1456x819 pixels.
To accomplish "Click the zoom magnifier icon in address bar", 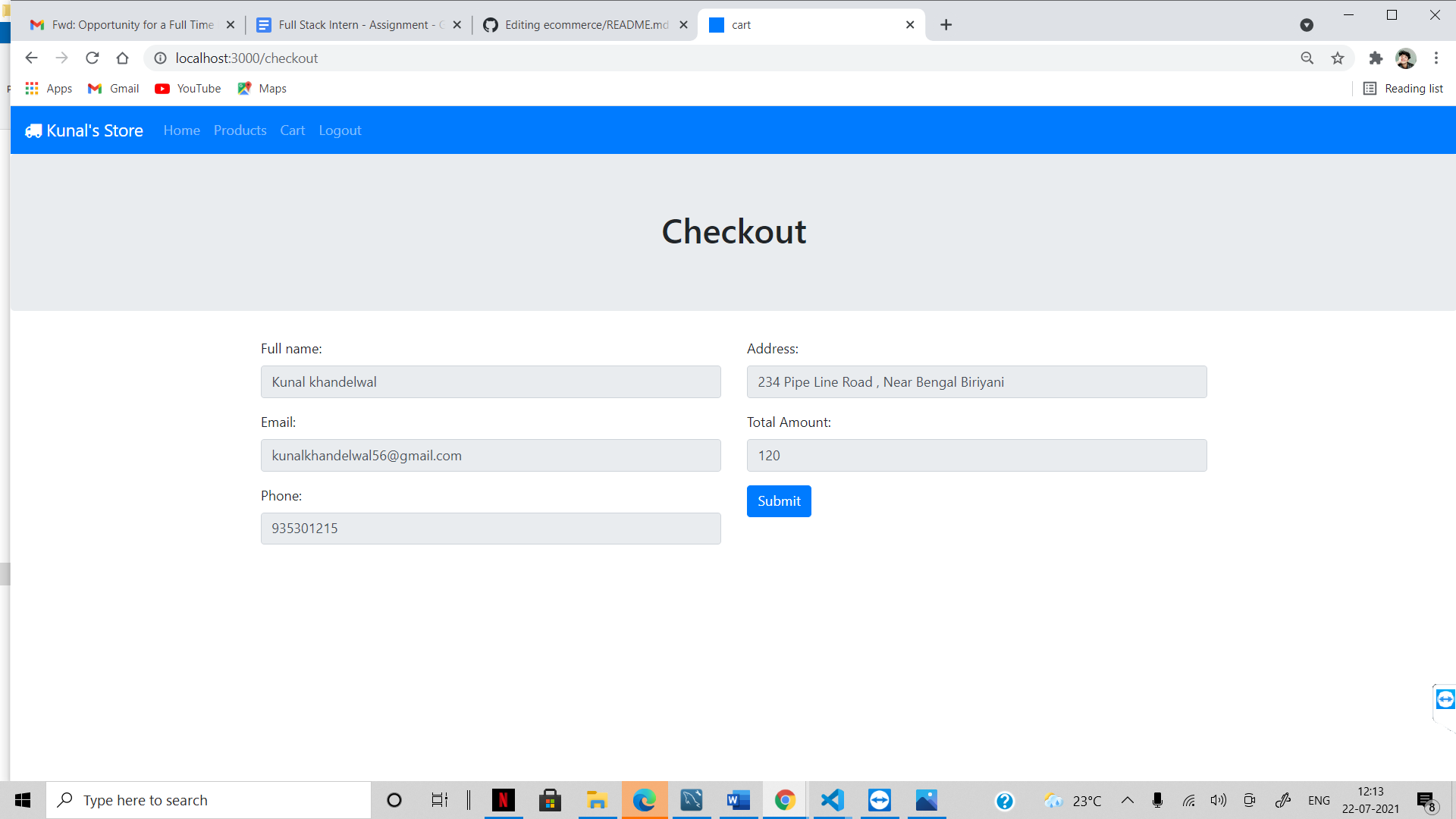I will click(1307, 58).
